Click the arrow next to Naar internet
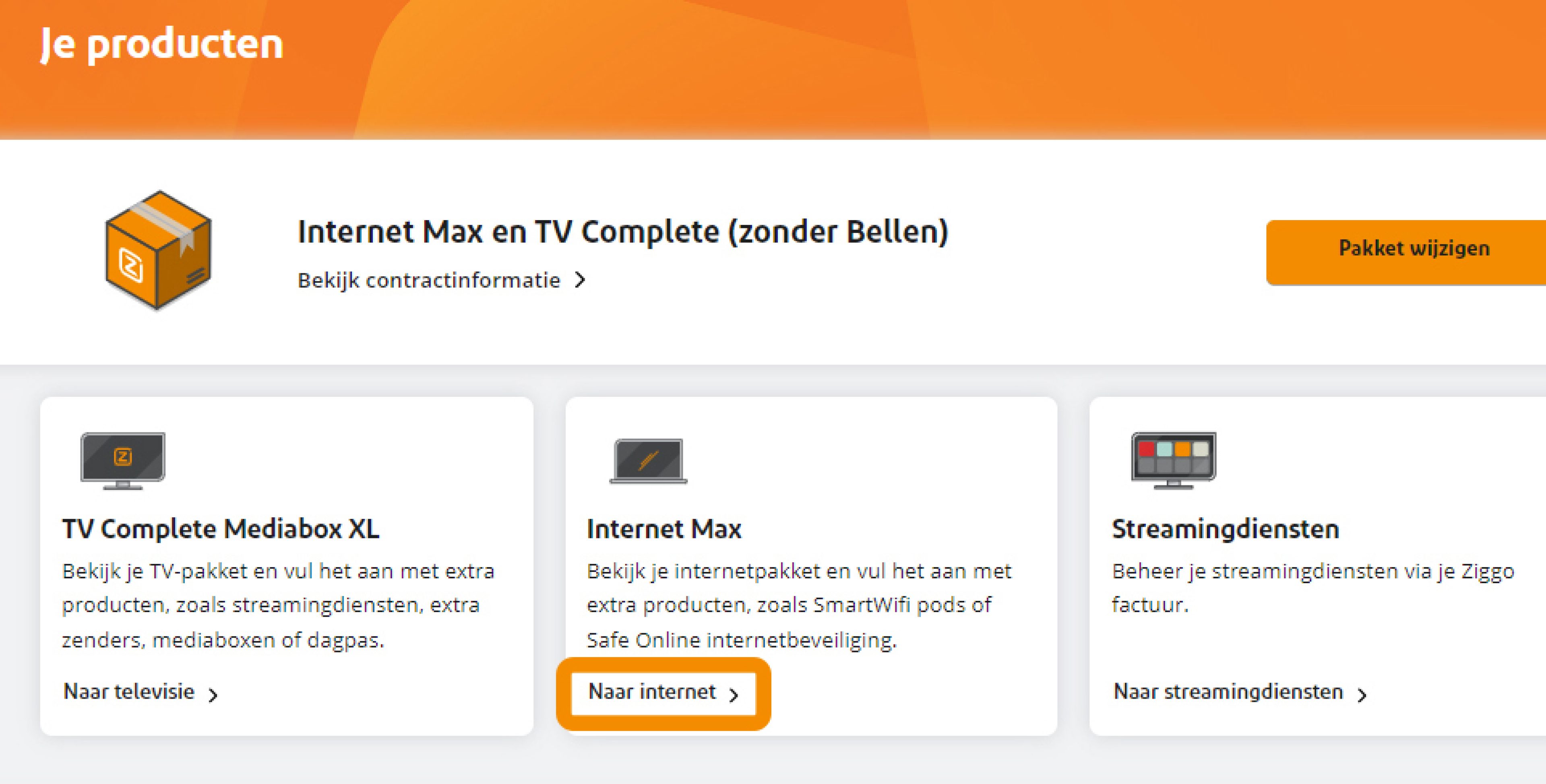1546x784 pixels. (734, 695)
